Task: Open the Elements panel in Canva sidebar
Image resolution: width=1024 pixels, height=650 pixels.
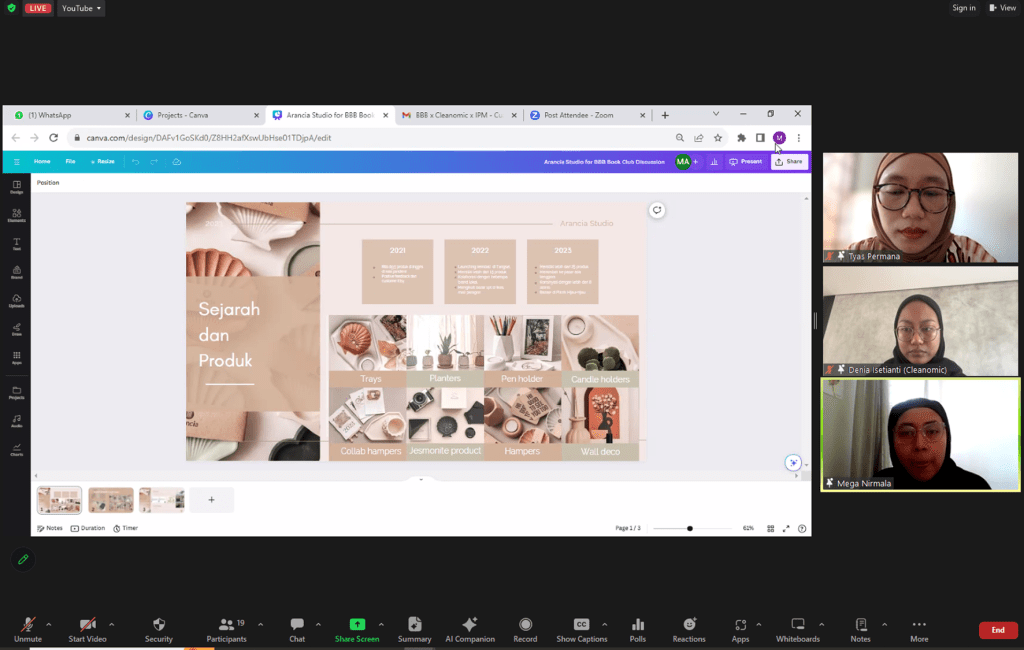Action: tap(17, 215)
